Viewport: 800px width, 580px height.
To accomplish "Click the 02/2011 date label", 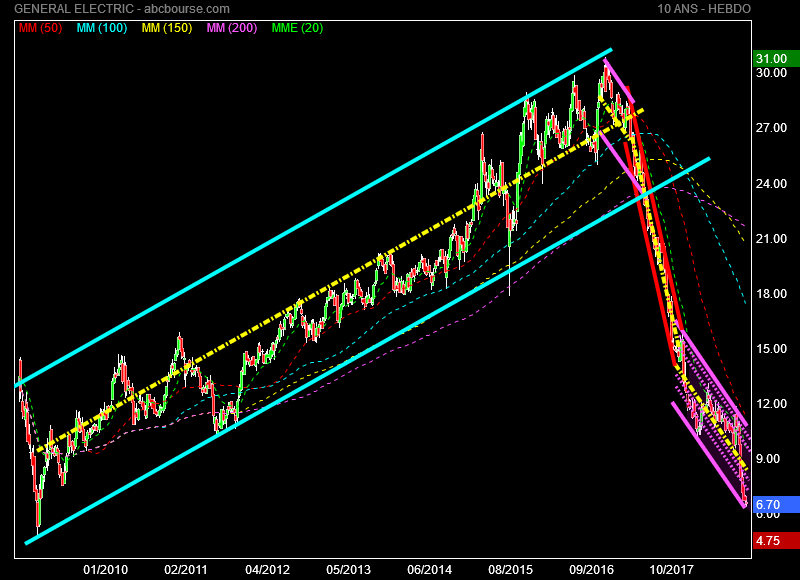I will 186,570.
